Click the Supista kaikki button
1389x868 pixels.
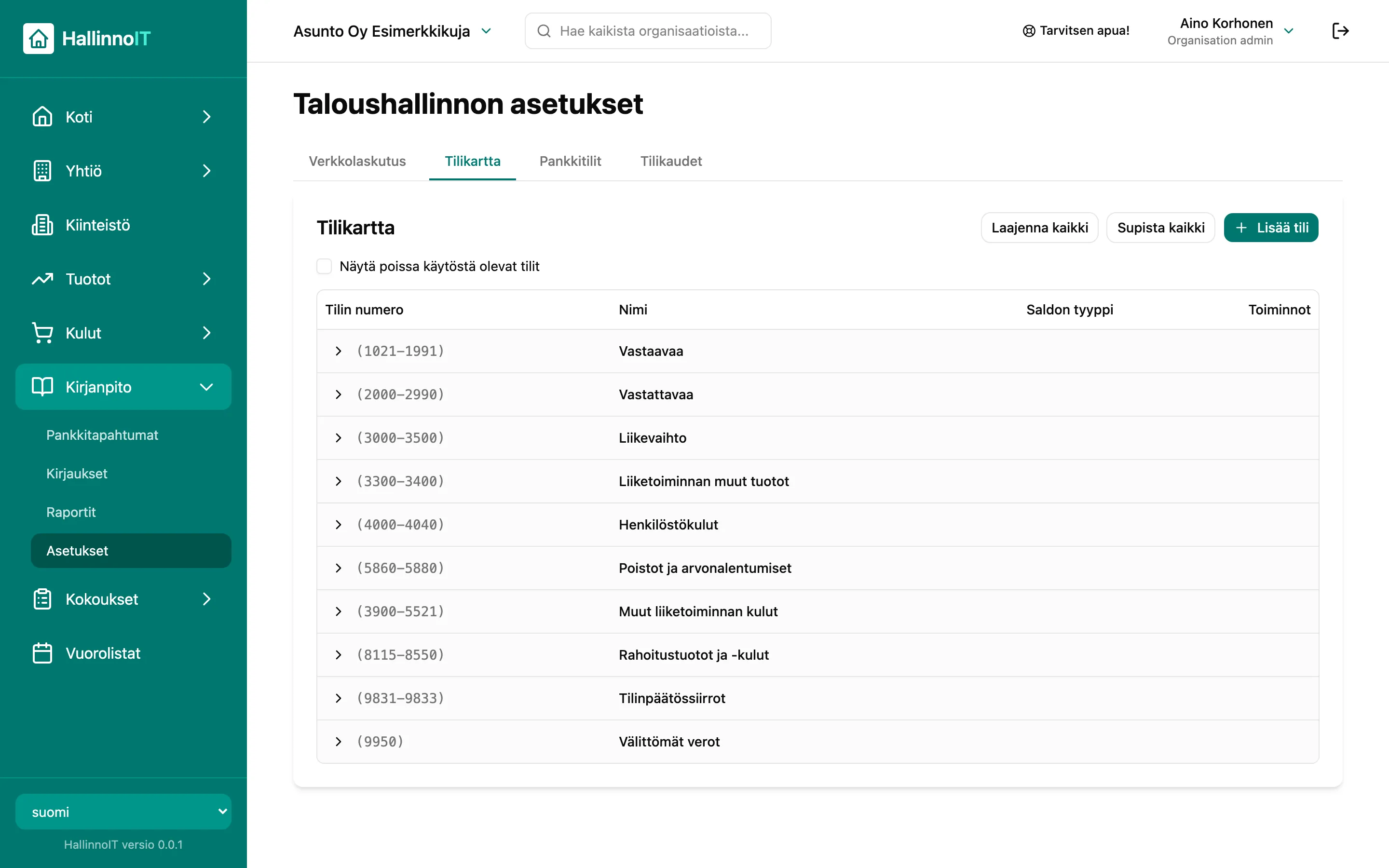click(x=1160, y=228)
